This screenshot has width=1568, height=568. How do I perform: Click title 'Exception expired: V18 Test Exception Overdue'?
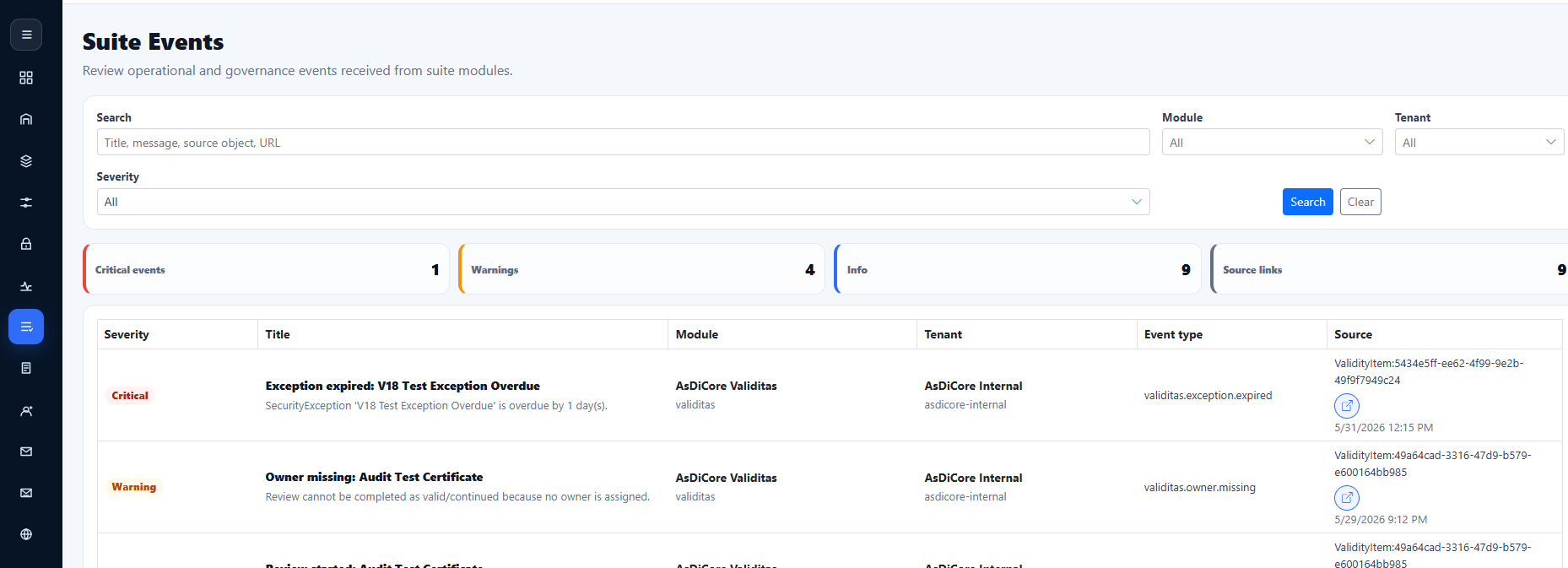(x=403, y=386)
